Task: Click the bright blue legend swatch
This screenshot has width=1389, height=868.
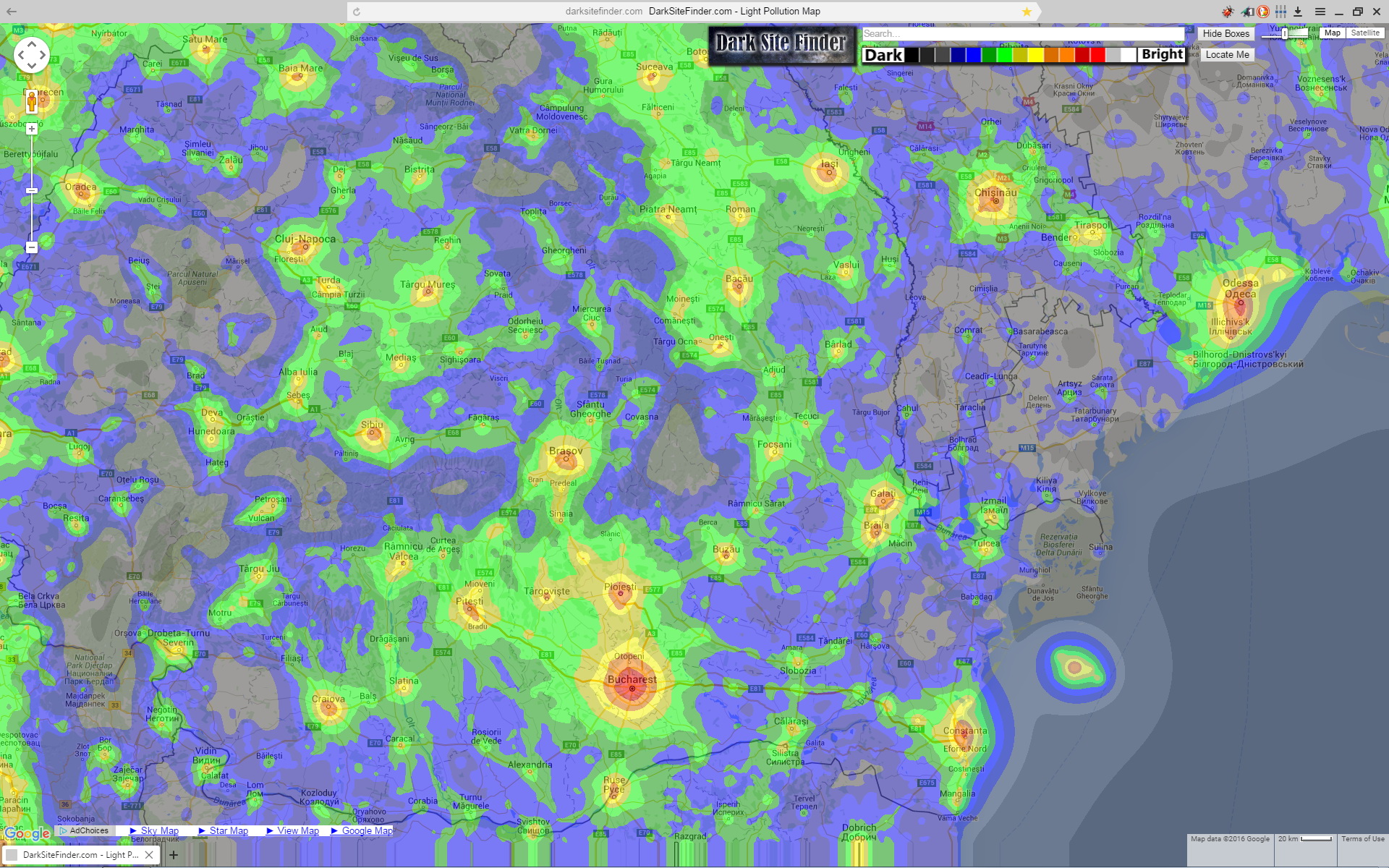Action: tap(973, 55)
